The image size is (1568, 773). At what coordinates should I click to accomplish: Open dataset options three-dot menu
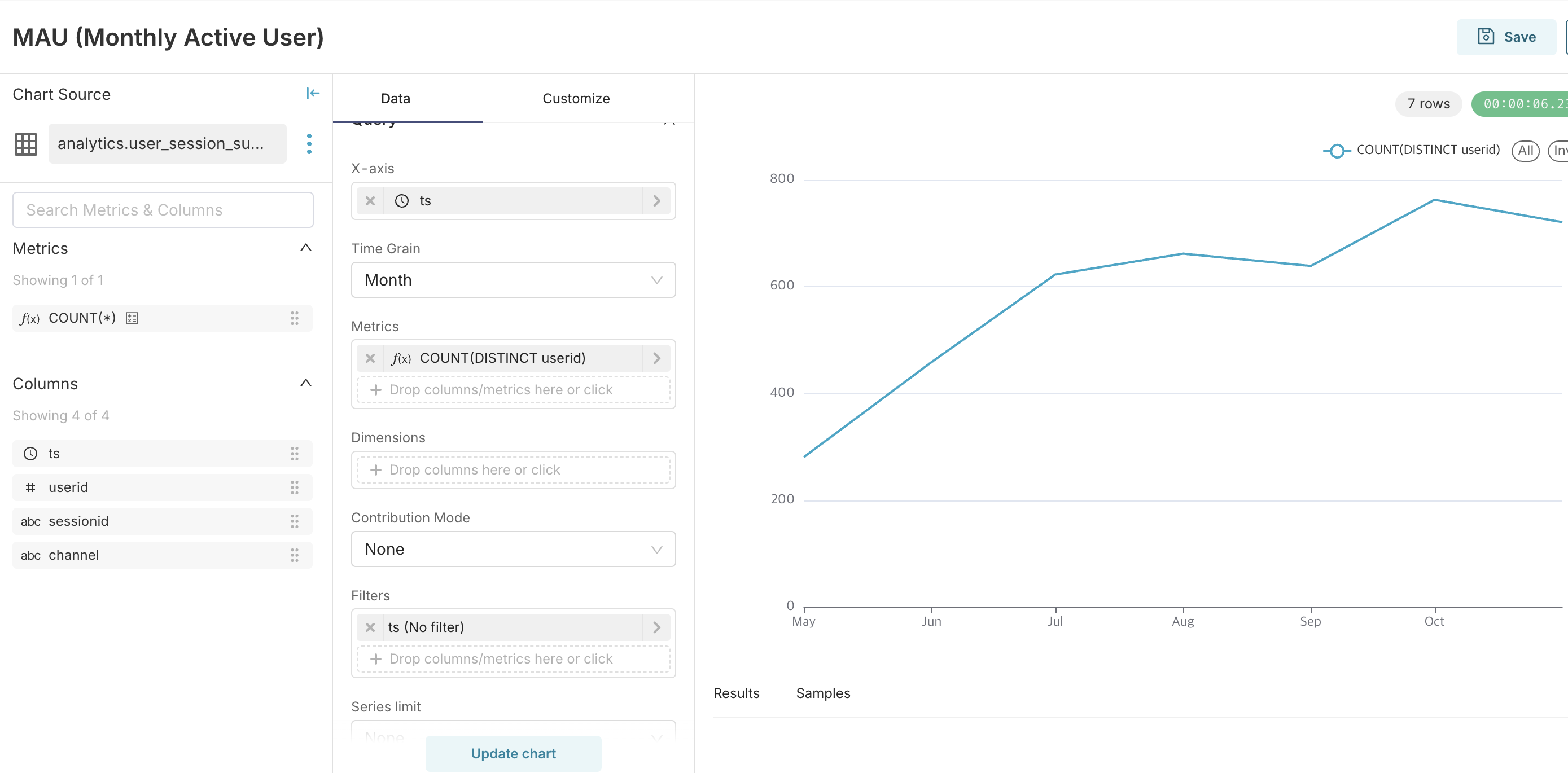pos(309,144)
